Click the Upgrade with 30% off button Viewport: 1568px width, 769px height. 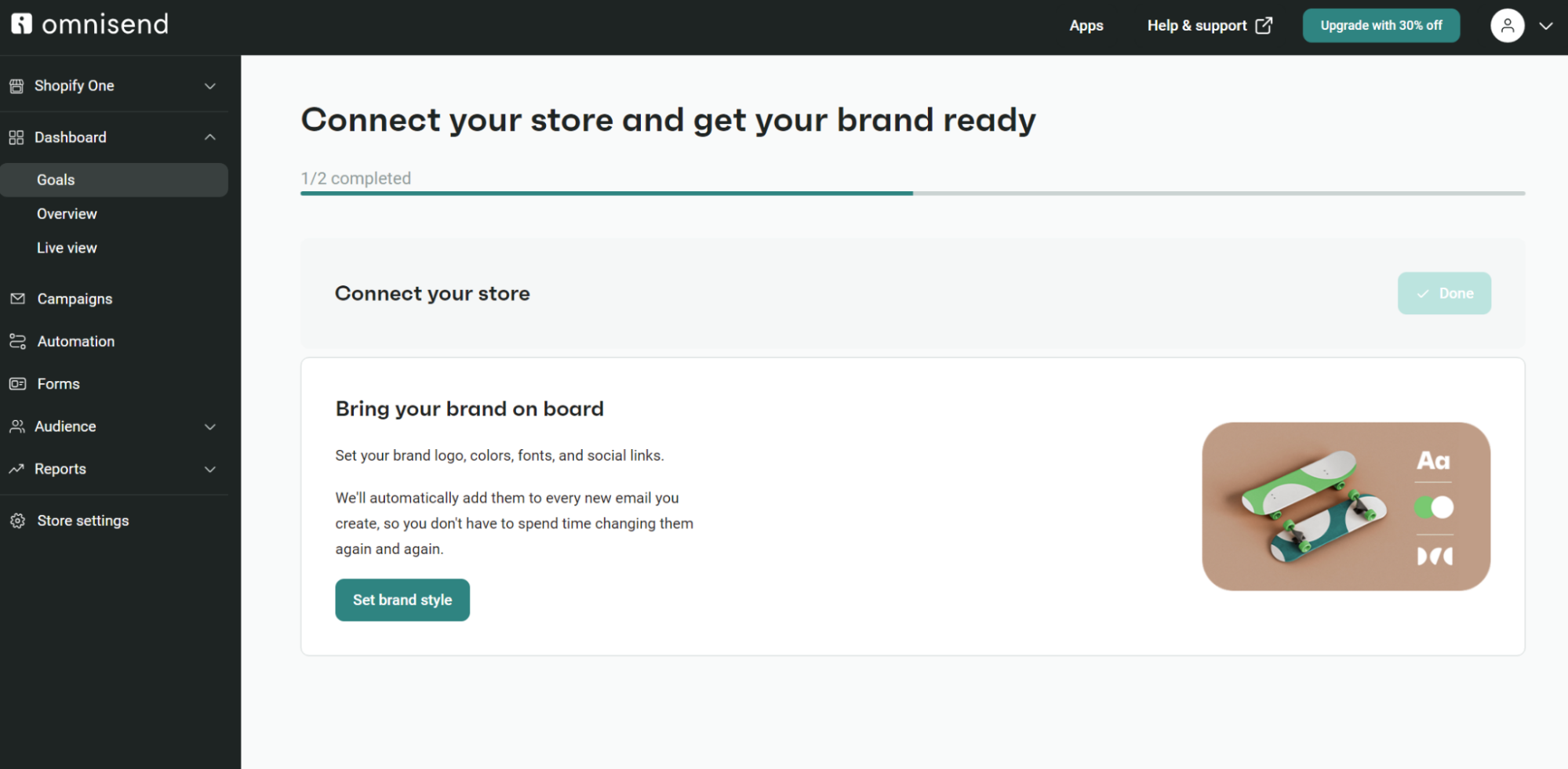[x=1381, y=25]
